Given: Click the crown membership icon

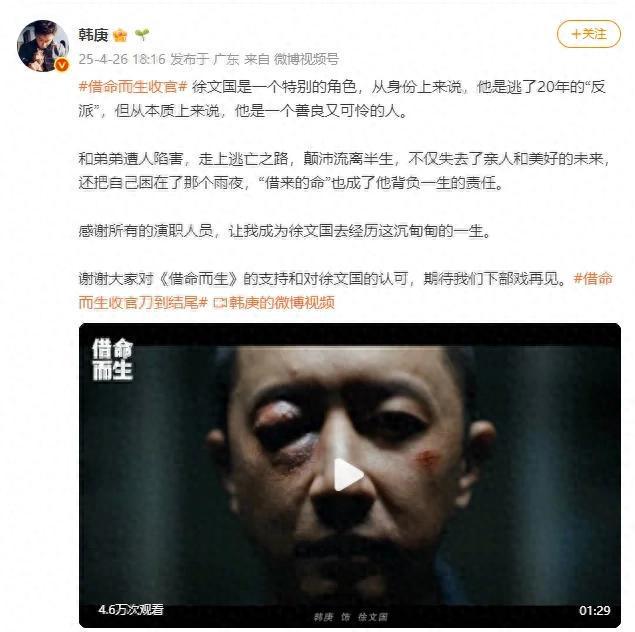Looking at the screenshot, I should click(x=120, y=35).
